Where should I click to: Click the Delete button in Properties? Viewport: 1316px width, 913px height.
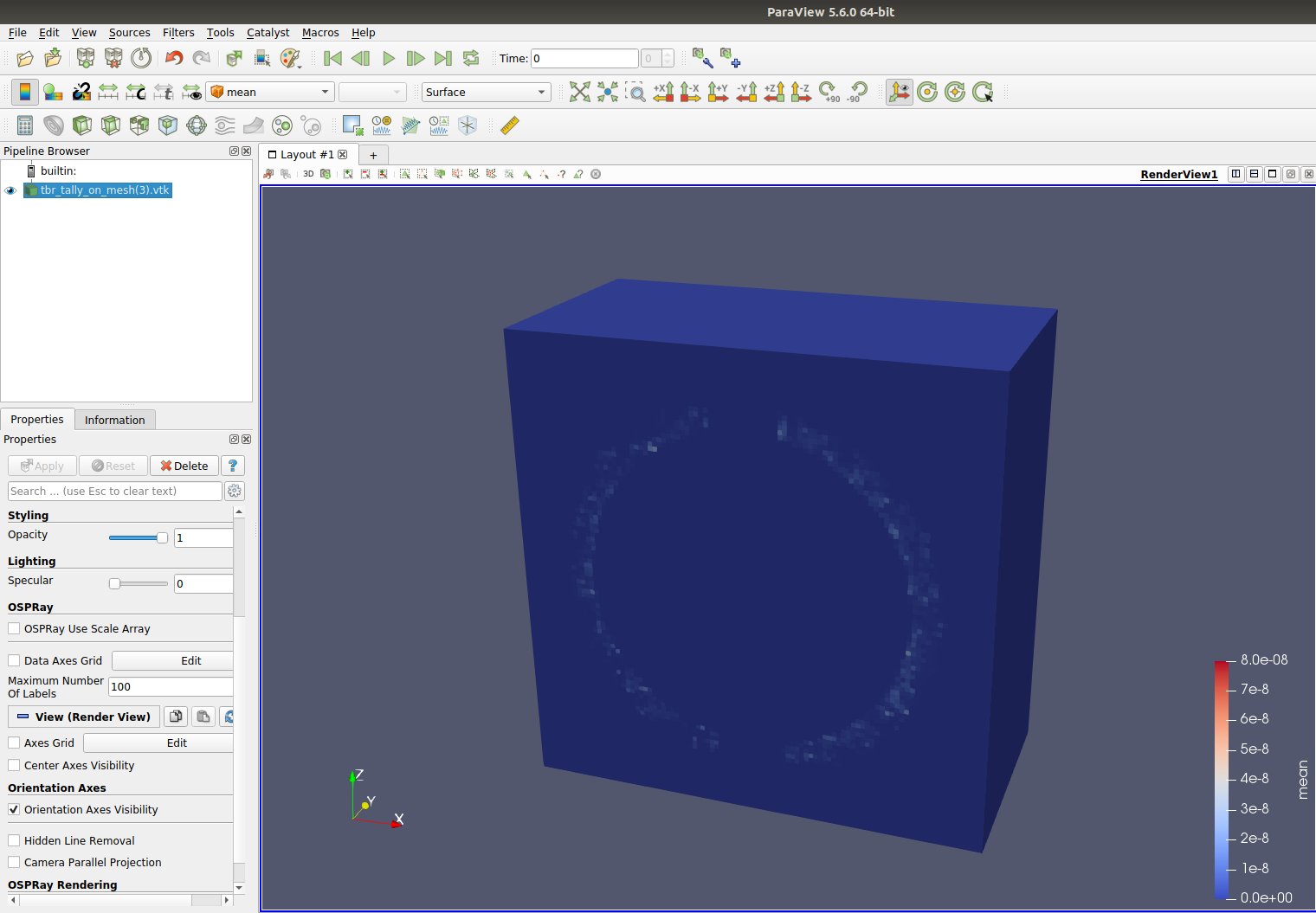184,465
